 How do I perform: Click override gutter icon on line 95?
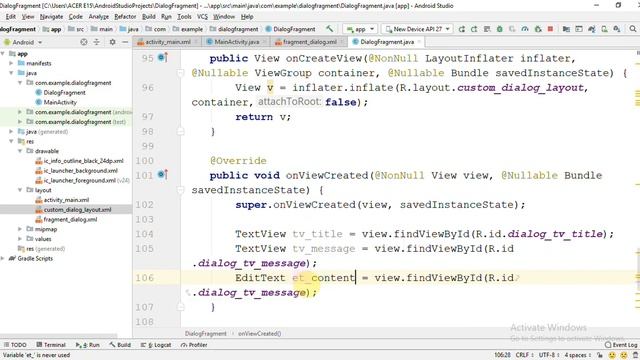point(162,58)
